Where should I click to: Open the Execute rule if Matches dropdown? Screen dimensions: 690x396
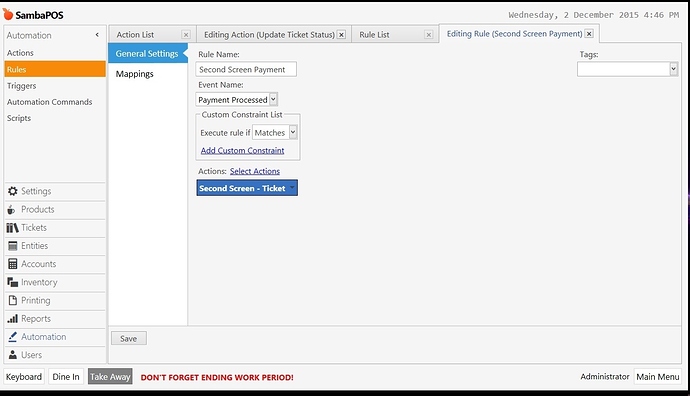click(x=293, y=132)
